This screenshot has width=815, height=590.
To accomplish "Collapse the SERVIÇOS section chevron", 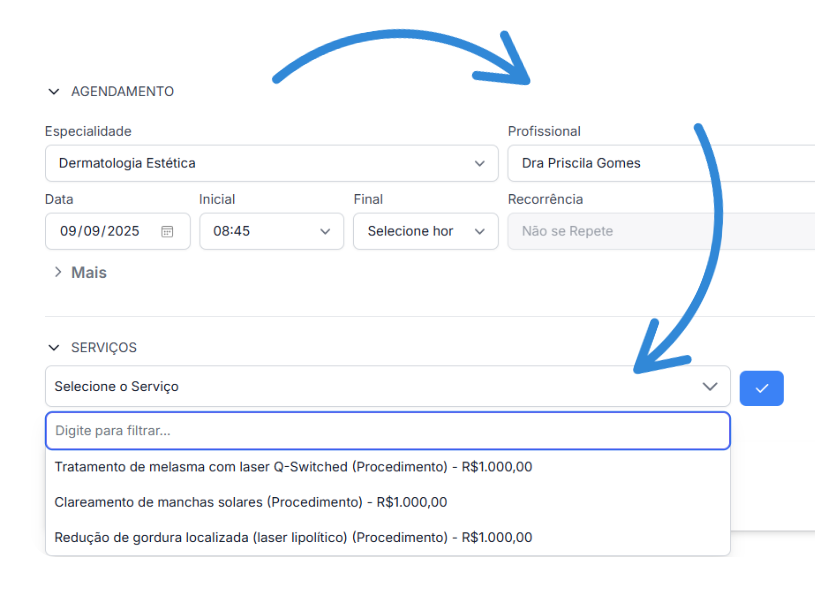I will coord(54,348).
